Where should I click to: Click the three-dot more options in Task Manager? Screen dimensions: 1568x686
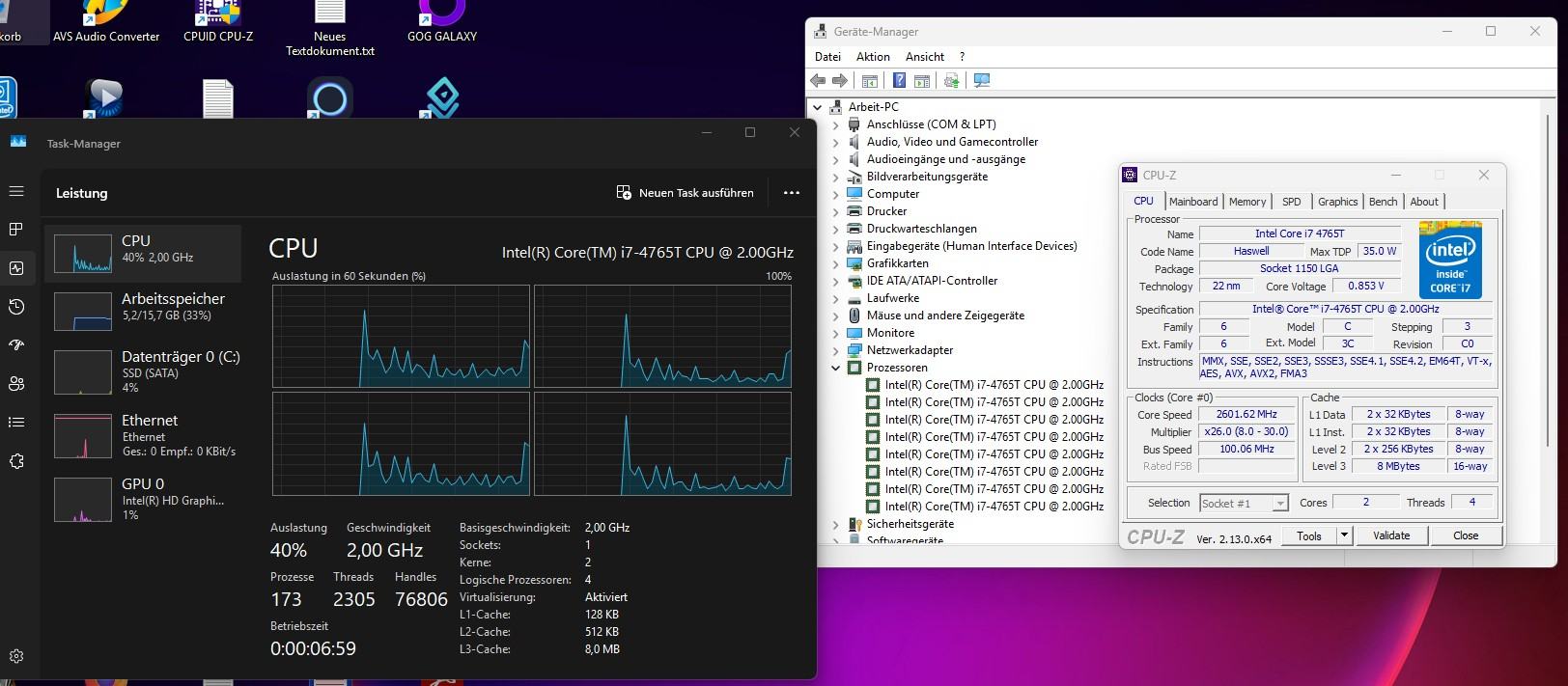[x=792, y=193]
